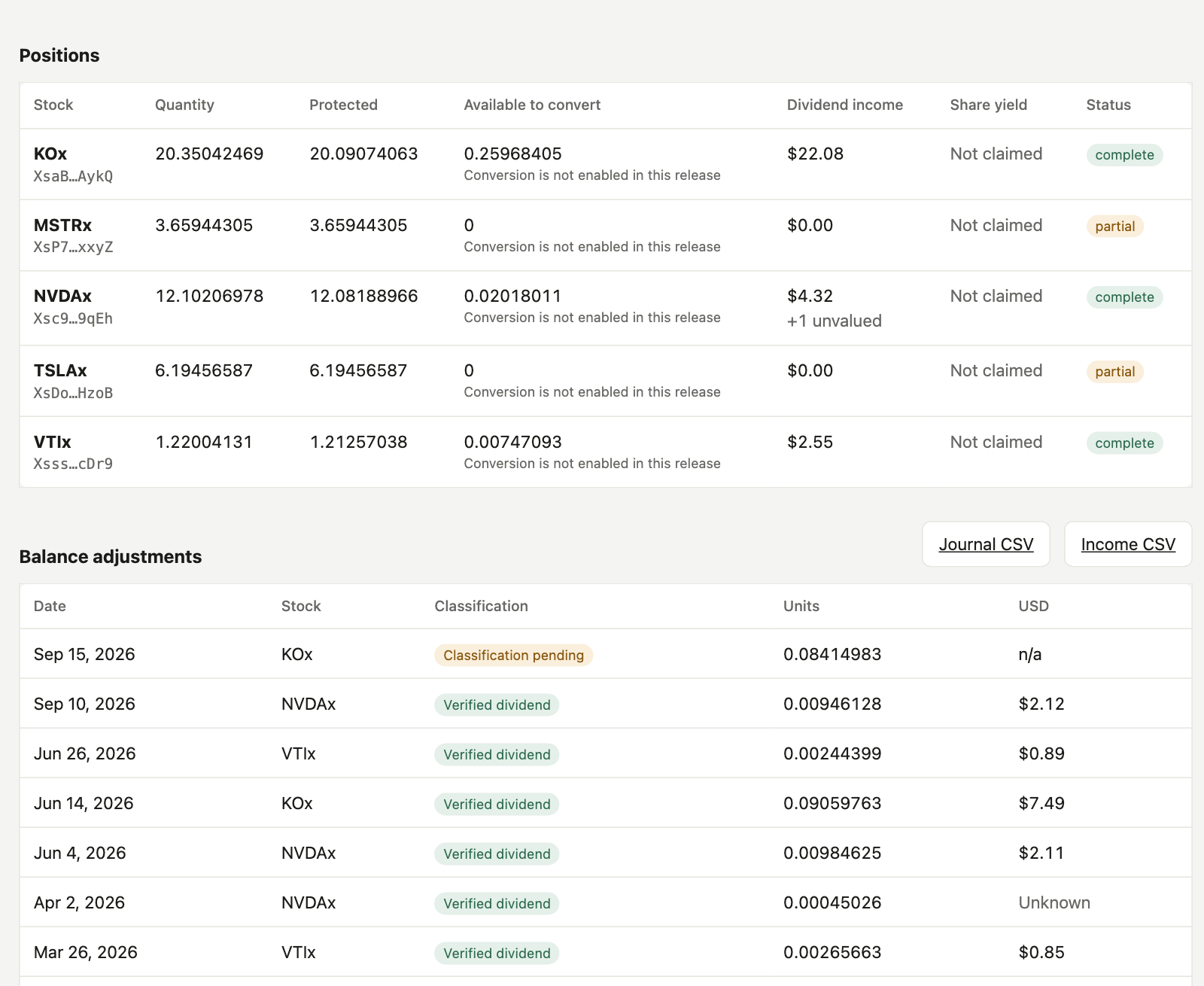This screenshot has height=986, width=1204.
Task: Click the partial status badge for MSTRx
Action: point(1114,227)
